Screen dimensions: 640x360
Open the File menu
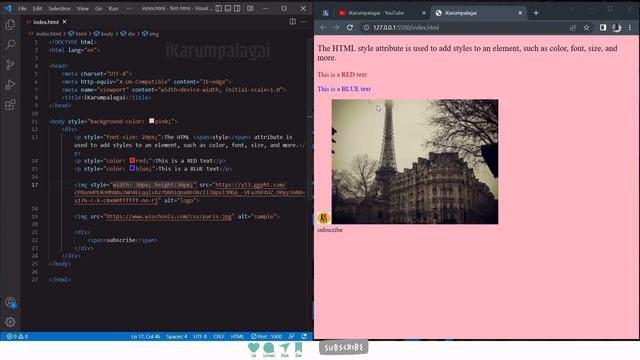pyautogui.click(x=22, y=8)
